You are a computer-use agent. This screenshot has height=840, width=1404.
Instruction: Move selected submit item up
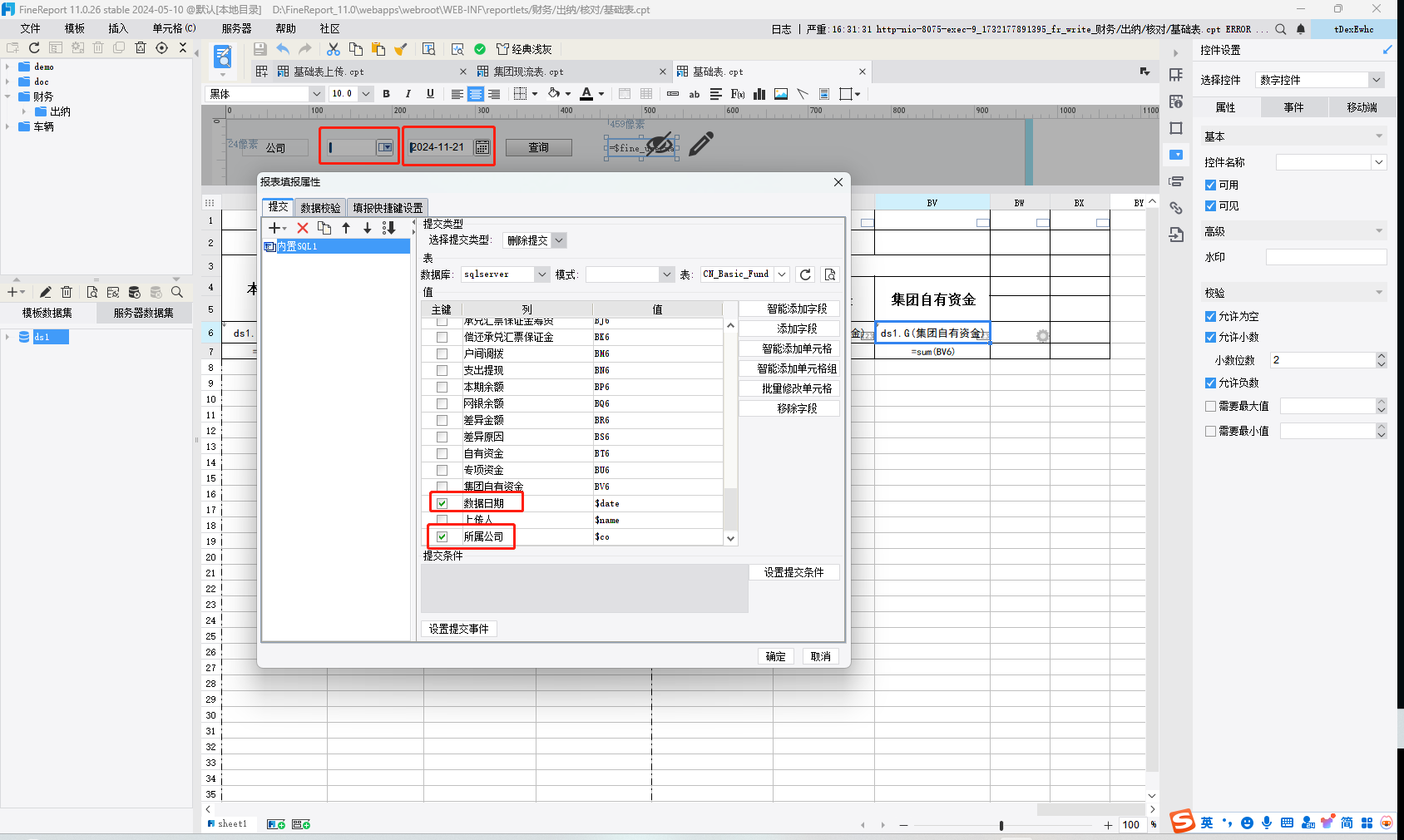tap(346, 228)
